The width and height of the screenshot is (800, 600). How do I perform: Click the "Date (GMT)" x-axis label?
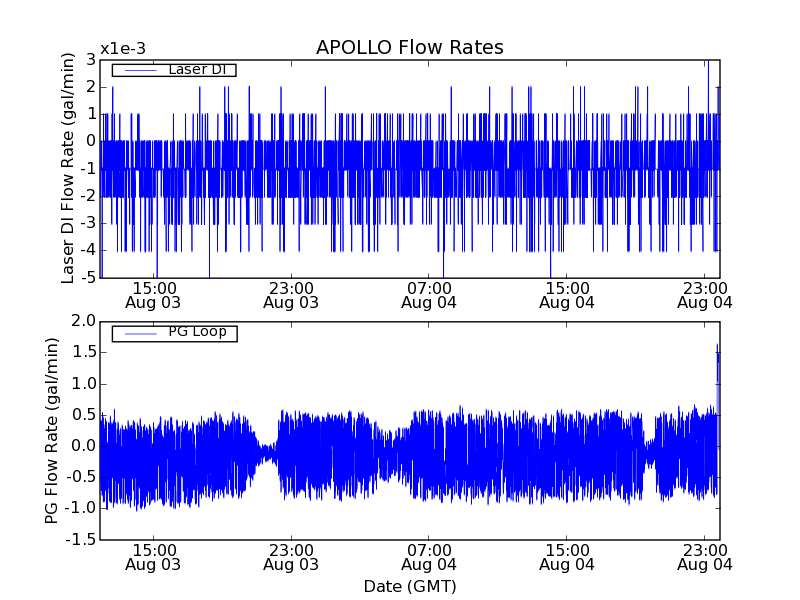[409, 586]
